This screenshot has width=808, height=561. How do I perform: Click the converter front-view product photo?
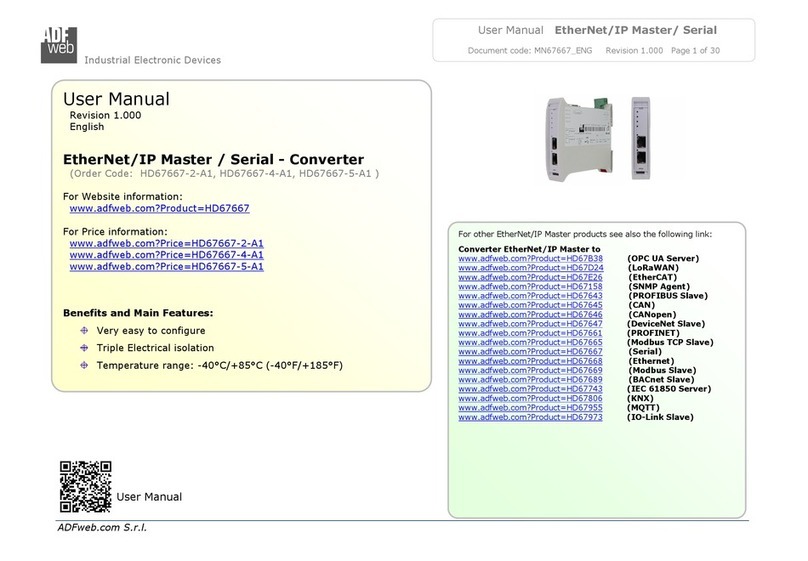click(641, 138)
